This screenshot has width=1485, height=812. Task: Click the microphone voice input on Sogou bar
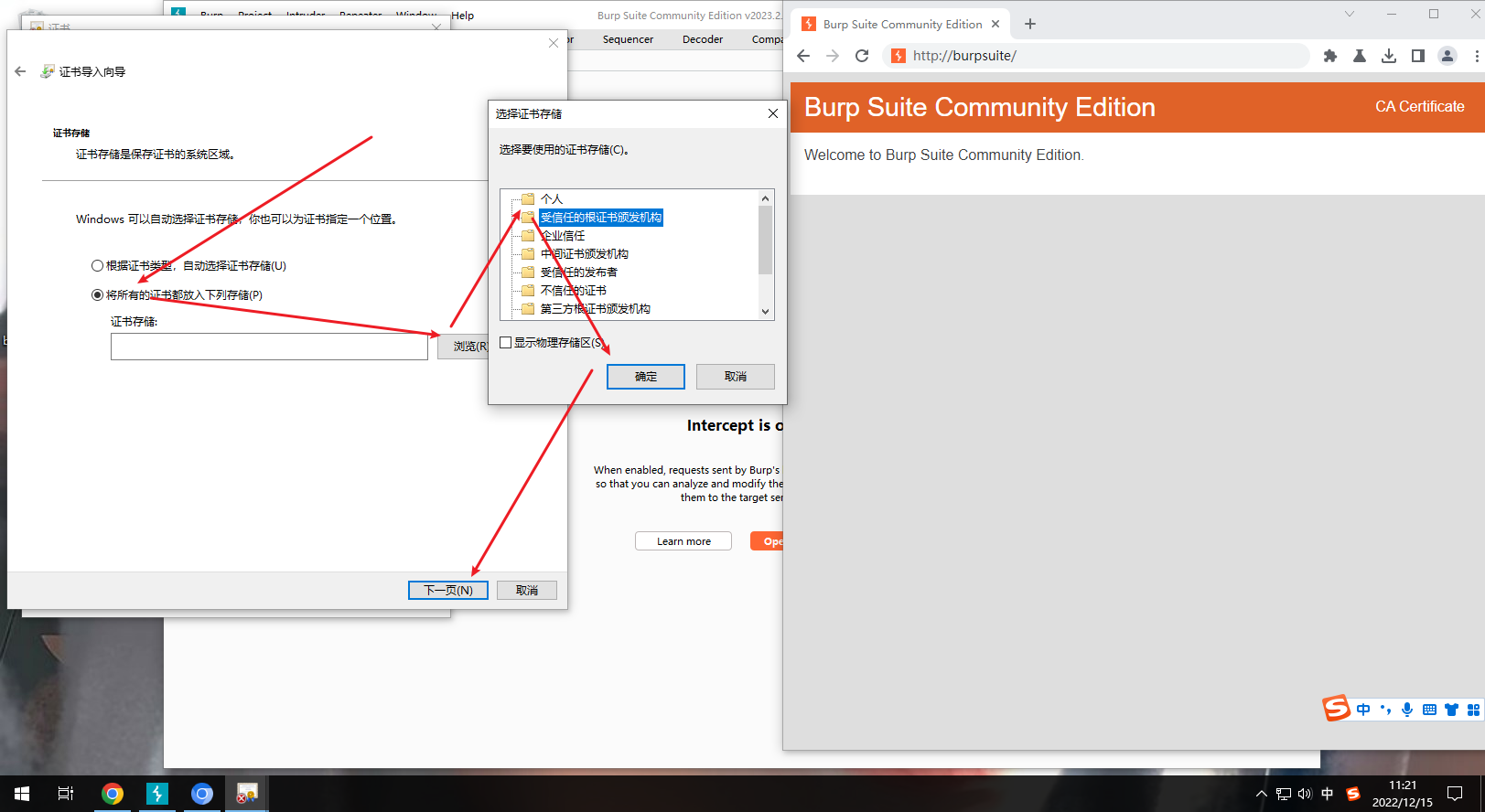pos(1407,710)
